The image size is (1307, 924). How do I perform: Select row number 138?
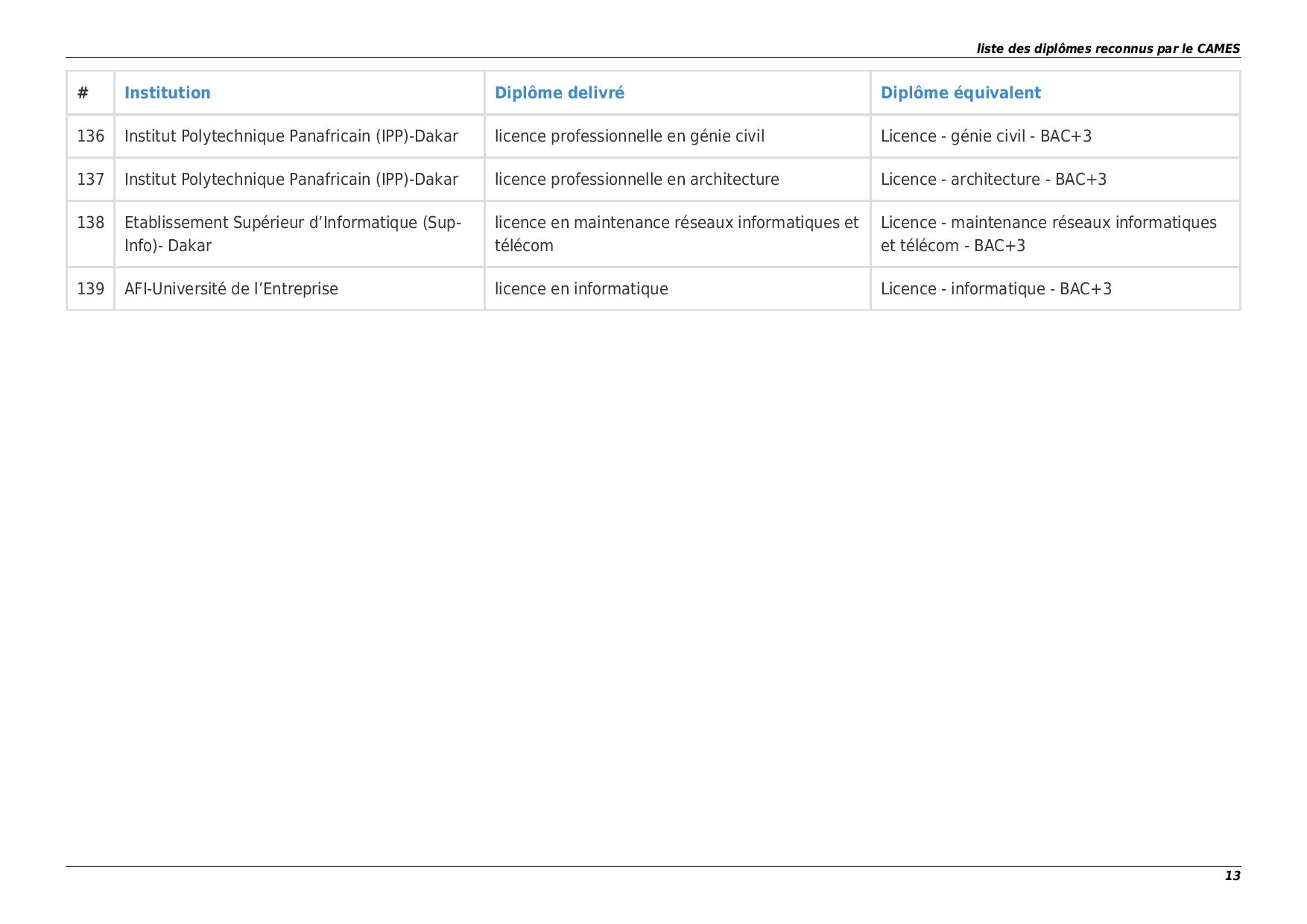coord(90,234)
